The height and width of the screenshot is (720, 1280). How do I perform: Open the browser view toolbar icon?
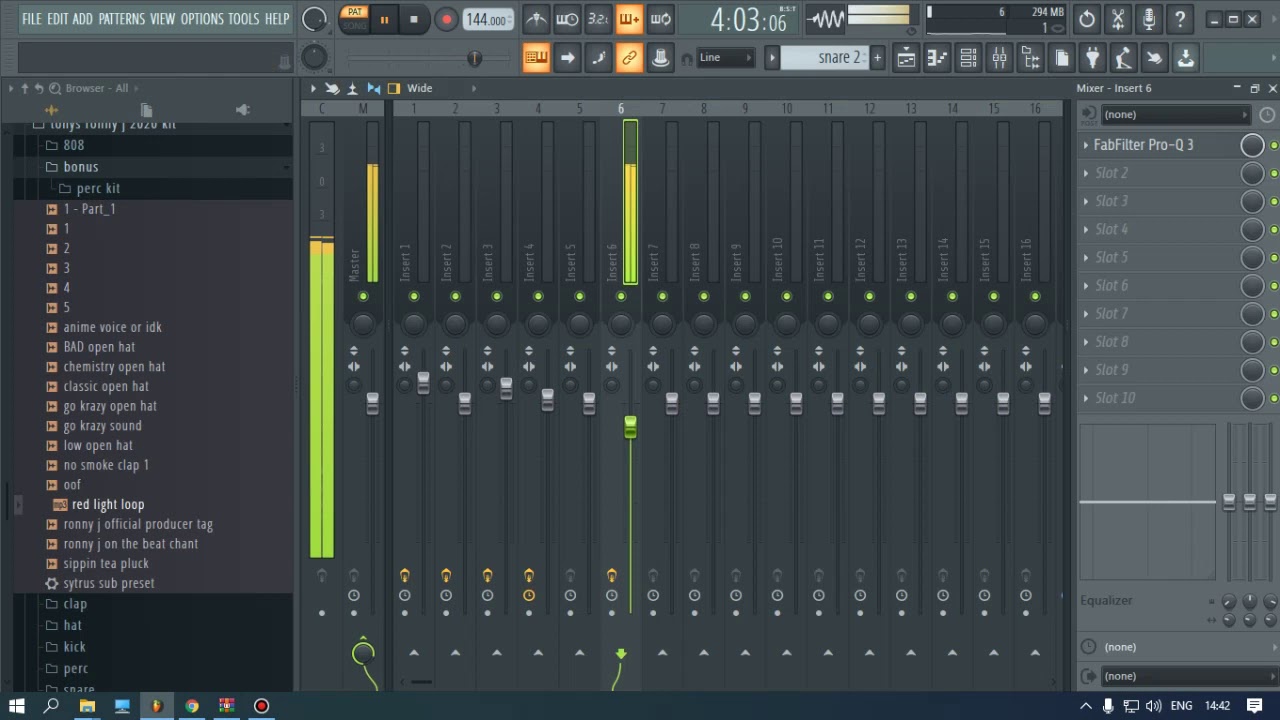point(1030,58)
